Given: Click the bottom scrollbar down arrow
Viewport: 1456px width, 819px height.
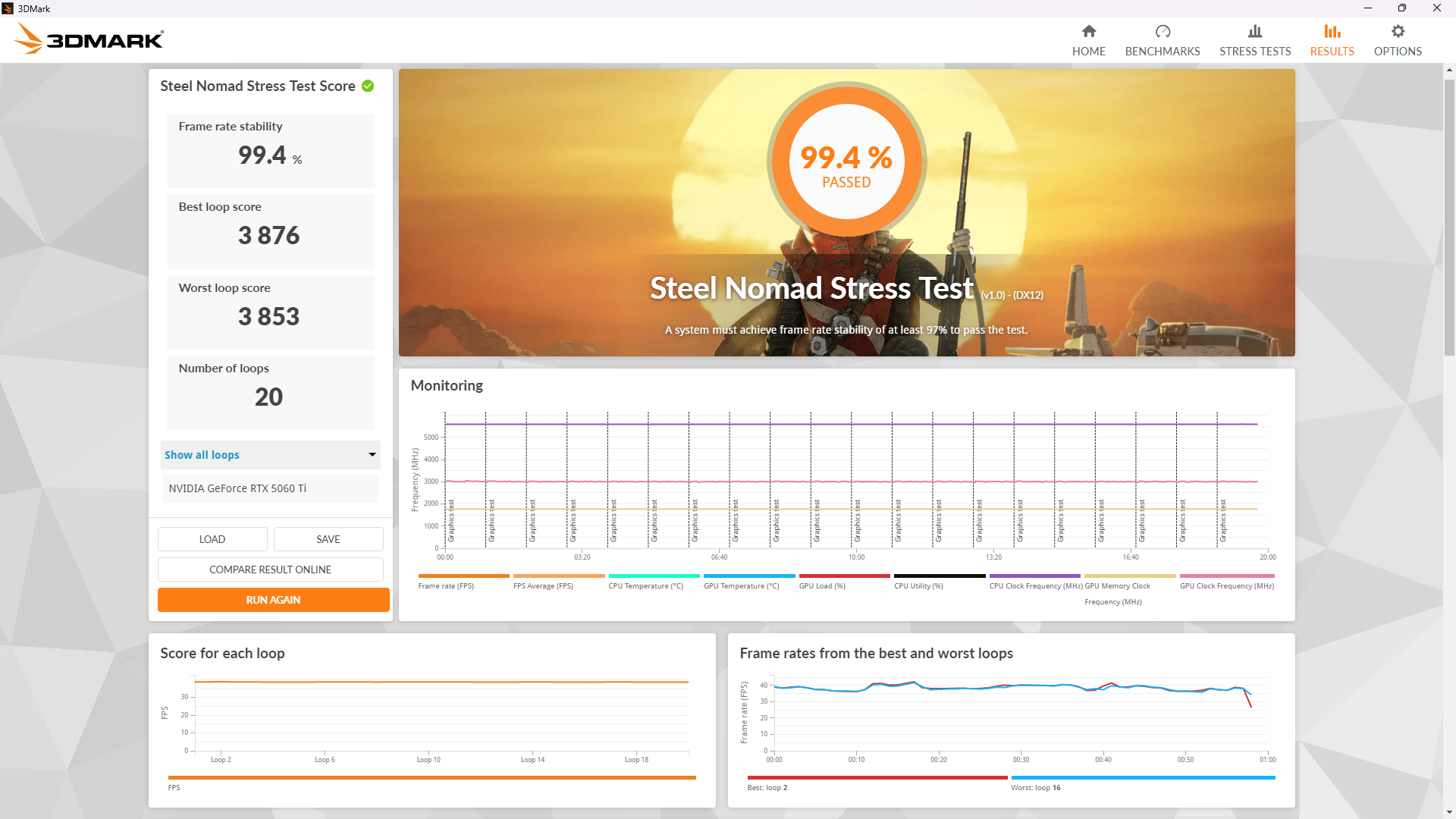Looking at the screenshot, I should pos(1449,812).
